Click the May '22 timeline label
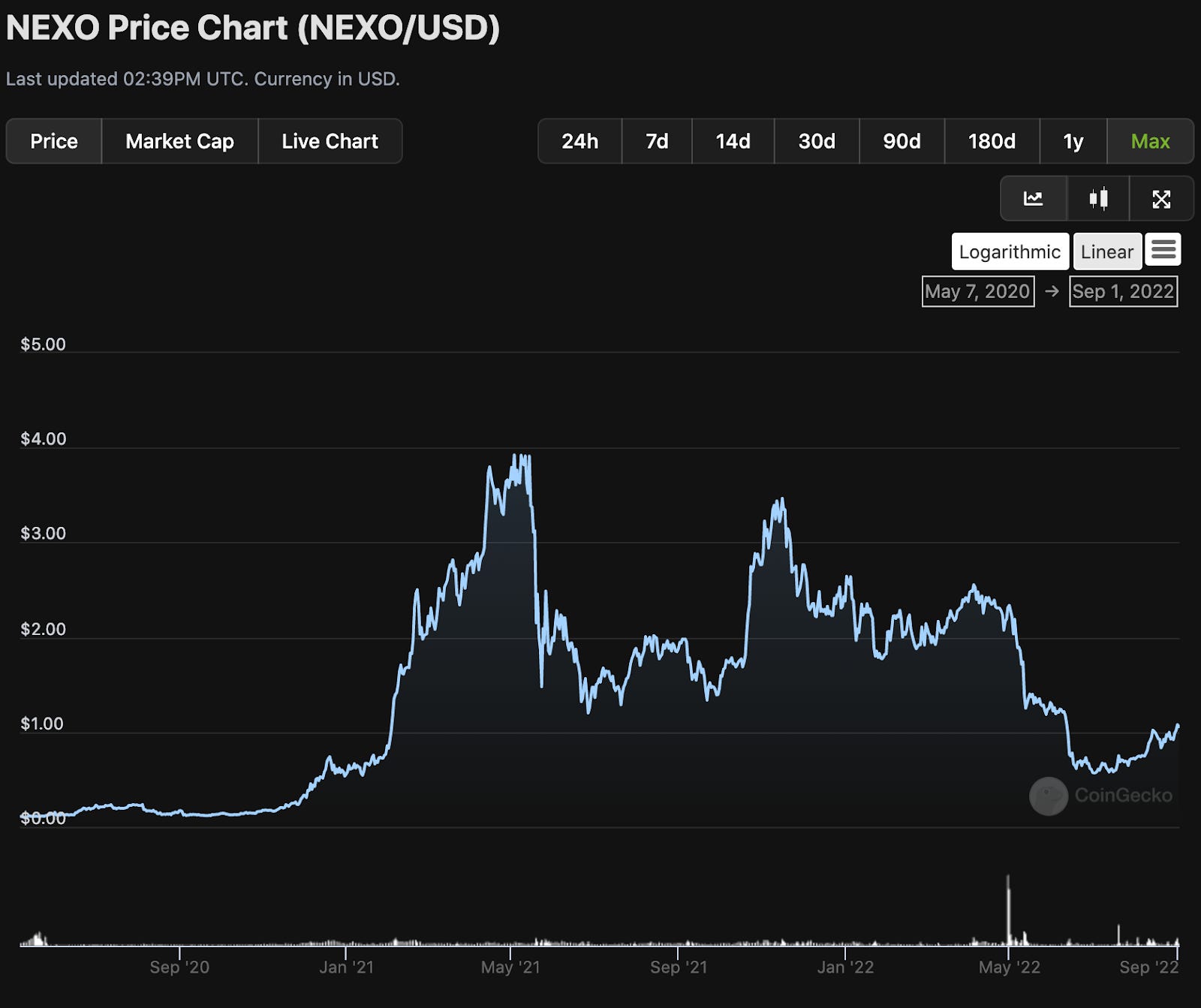1201x1008 pixels. [1009, 967]
